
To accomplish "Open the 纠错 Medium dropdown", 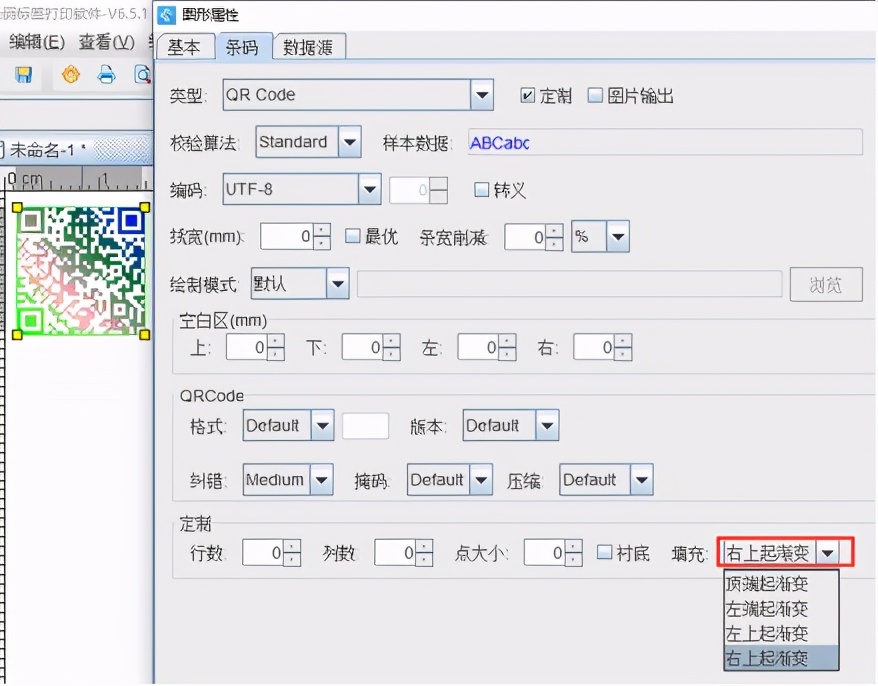I will pos(321,480).
